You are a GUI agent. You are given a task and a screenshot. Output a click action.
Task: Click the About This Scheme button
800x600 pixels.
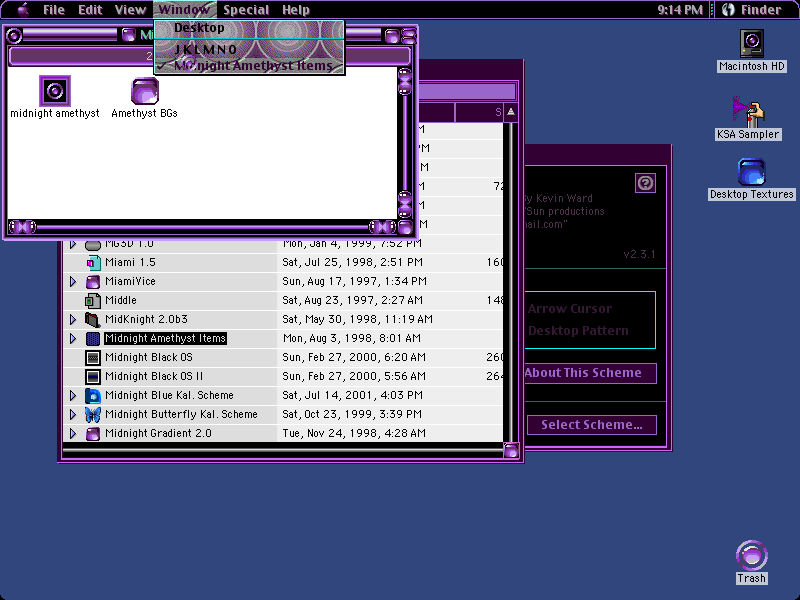click(x=590, y=373)
